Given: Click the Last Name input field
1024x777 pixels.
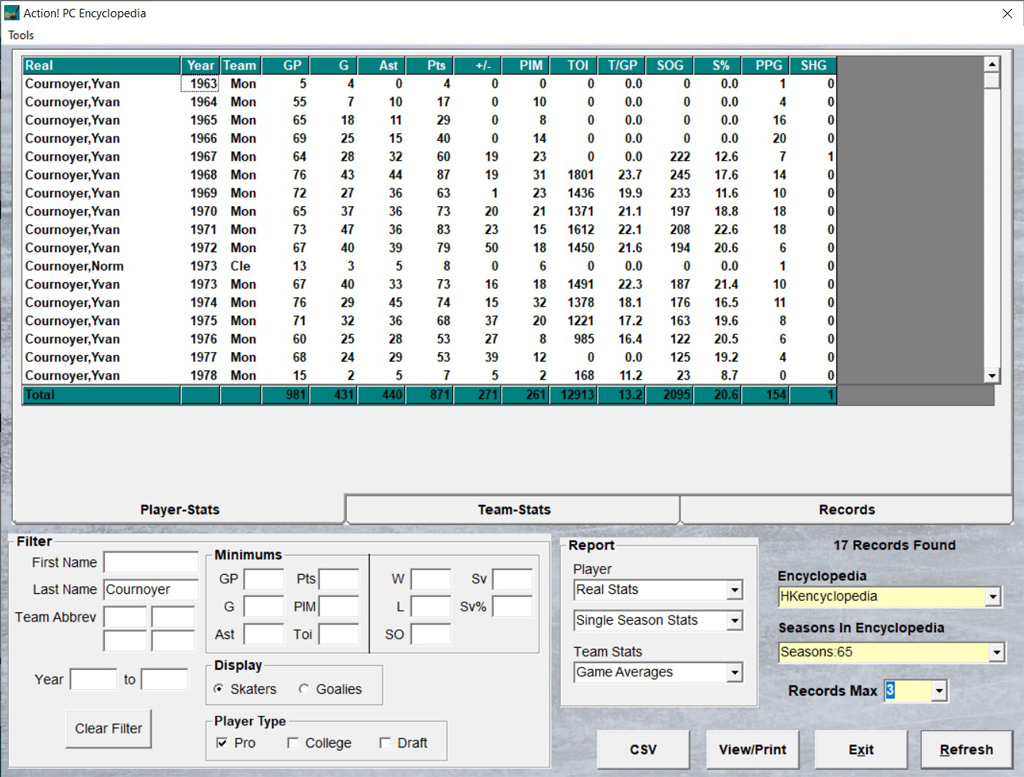Looking at the screenshot, I should click(151, 590).
